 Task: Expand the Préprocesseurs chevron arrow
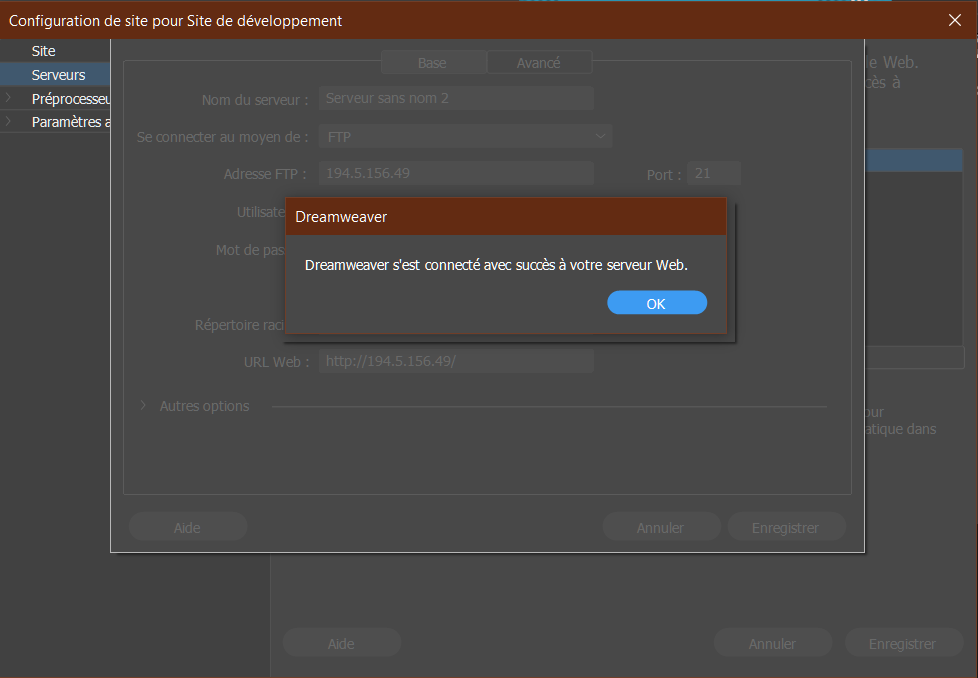[x=9, y=99]
